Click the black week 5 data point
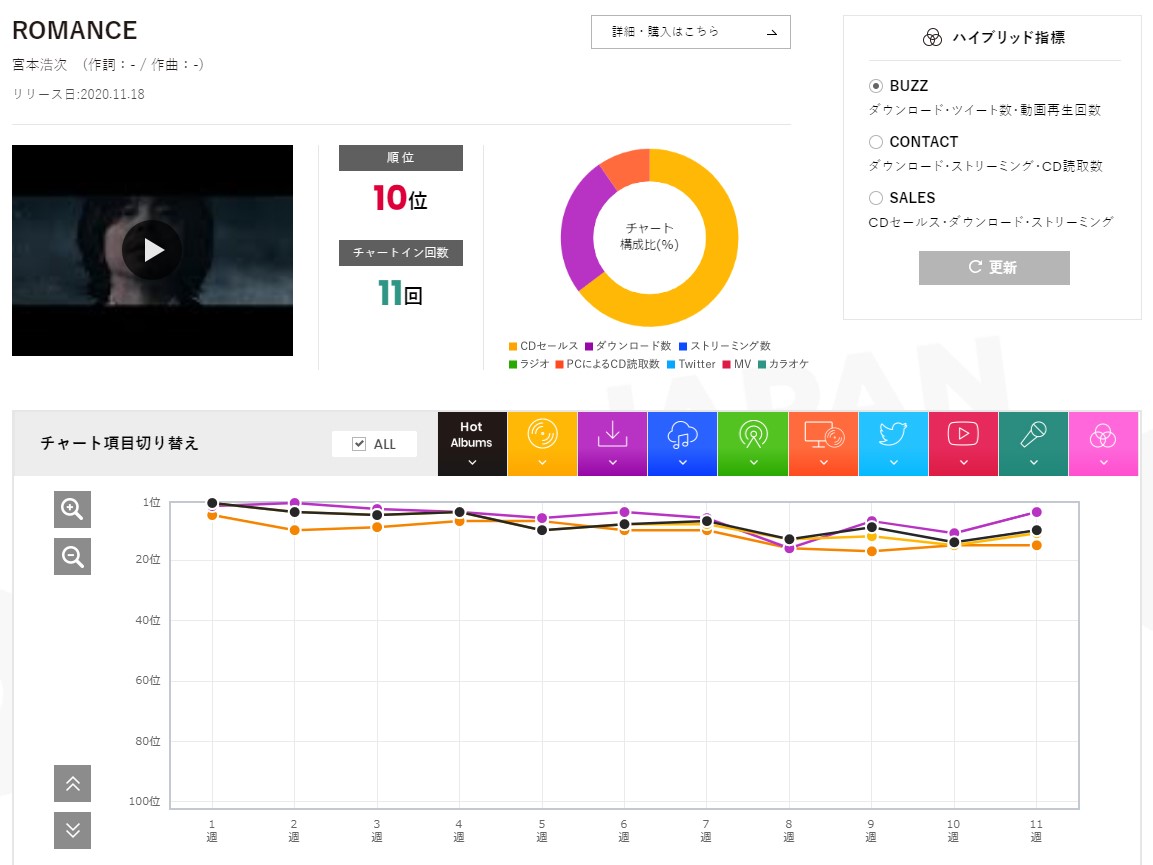The image size is (1153, 865). [x=542, y=530]
